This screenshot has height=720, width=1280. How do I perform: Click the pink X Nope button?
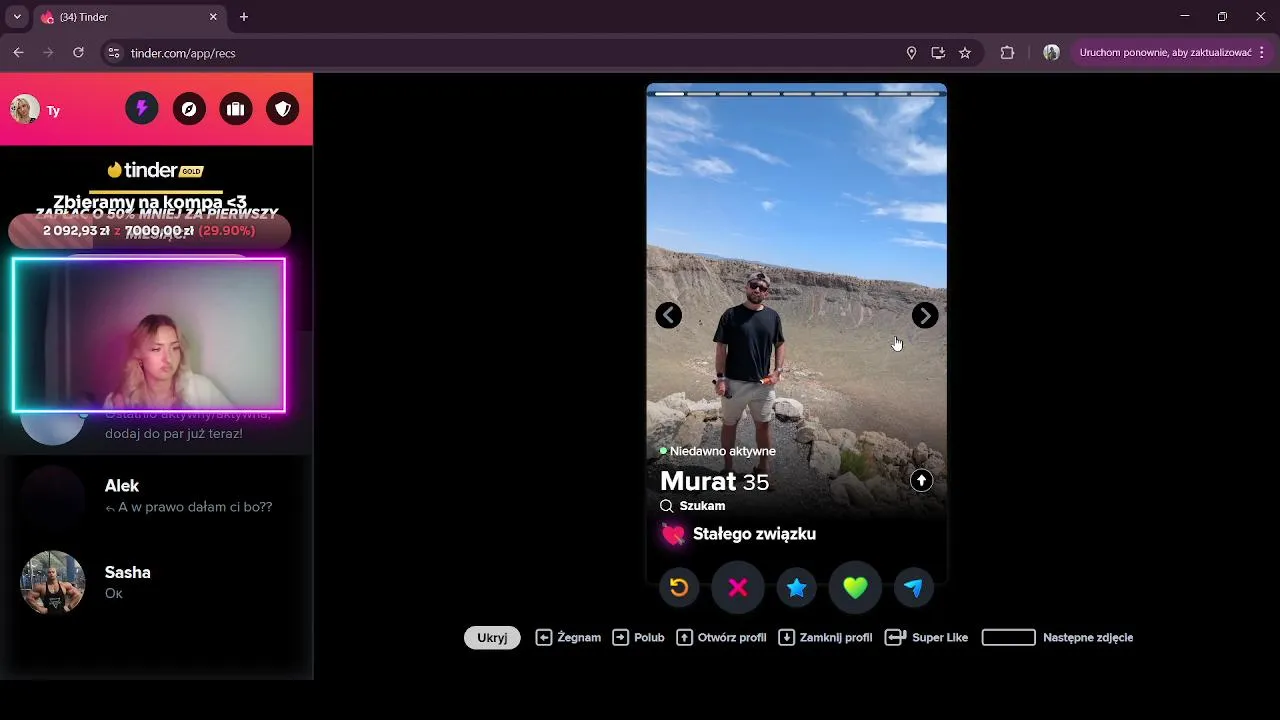click(x=738, y=588)
